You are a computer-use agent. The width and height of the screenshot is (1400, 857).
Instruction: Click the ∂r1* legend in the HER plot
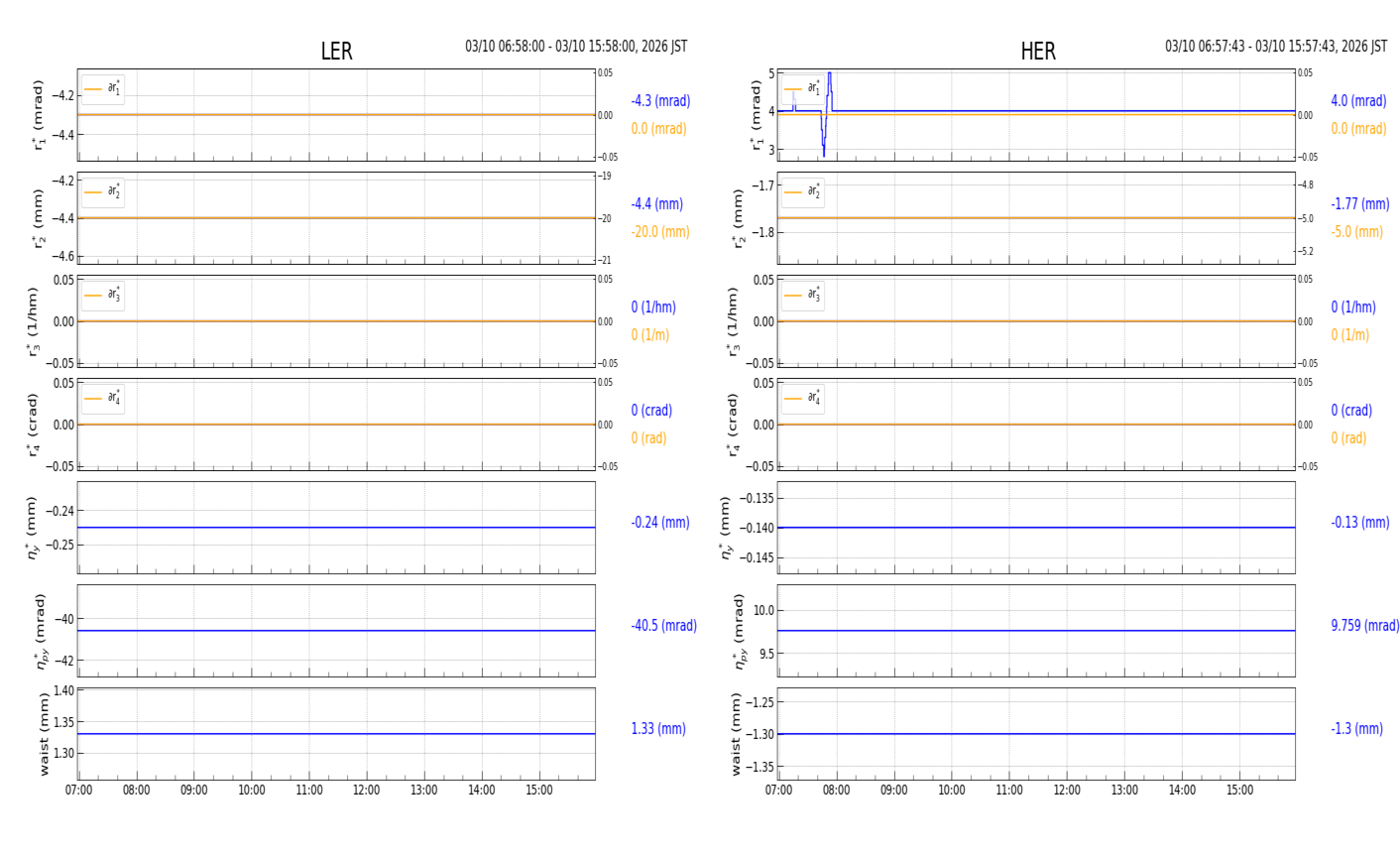(803, 89)
